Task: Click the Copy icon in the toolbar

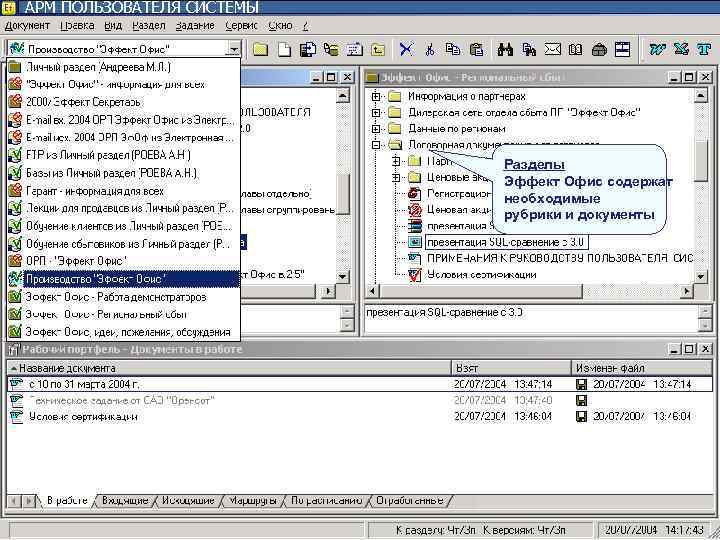Action: click(453, 49)
